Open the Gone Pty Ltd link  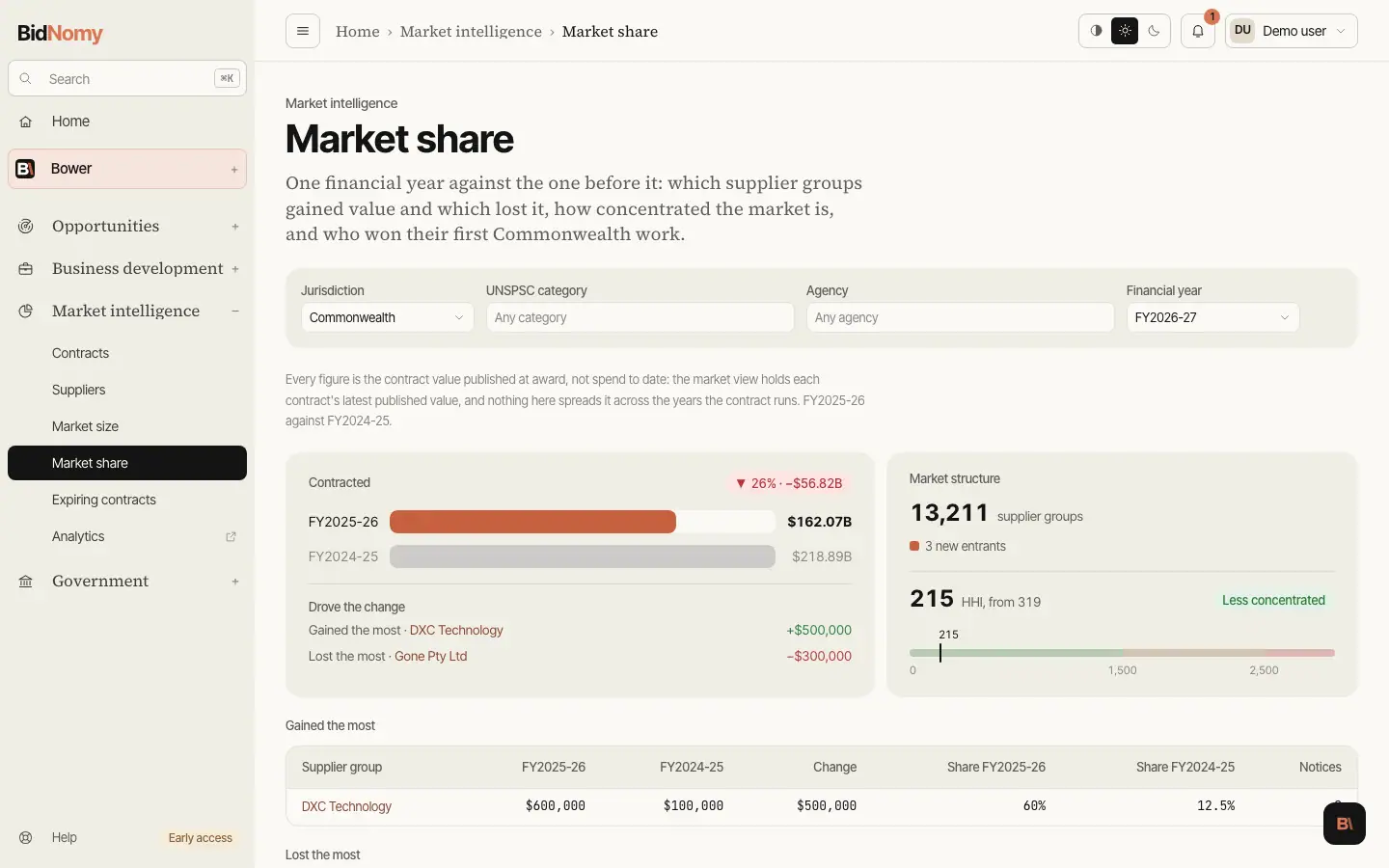(x=431, y=656)
